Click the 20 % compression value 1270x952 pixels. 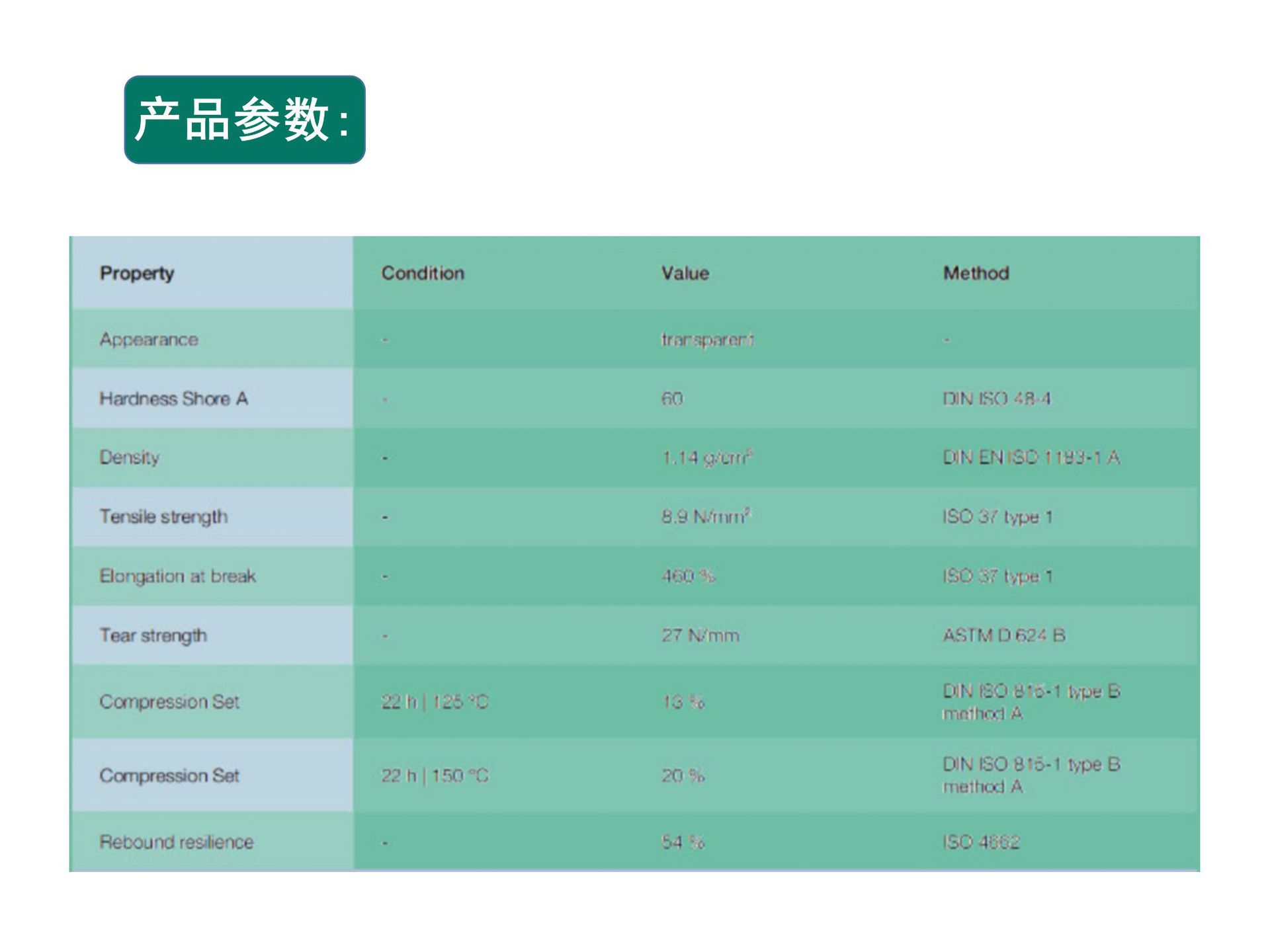tap(683, 775)
